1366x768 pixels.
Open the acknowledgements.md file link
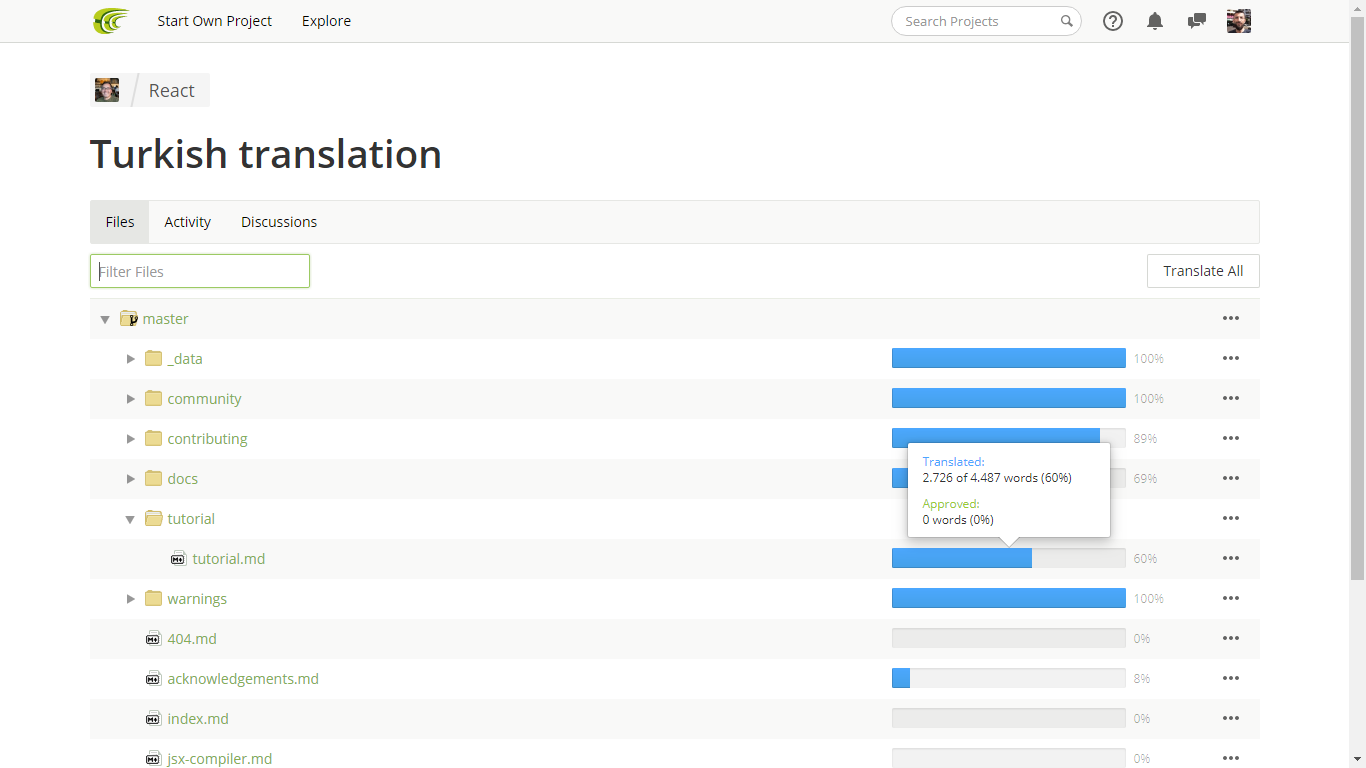pos(243,678)
